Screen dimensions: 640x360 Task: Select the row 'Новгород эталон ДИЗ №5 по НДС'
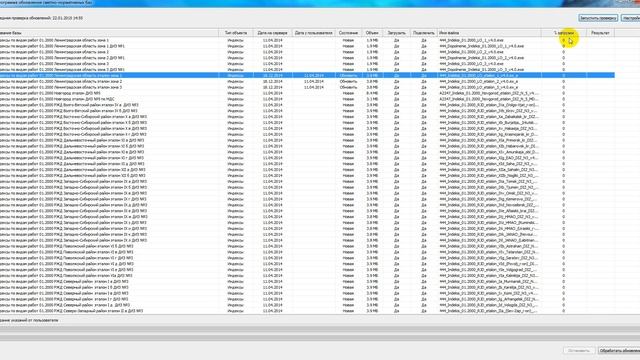[307, 99]
